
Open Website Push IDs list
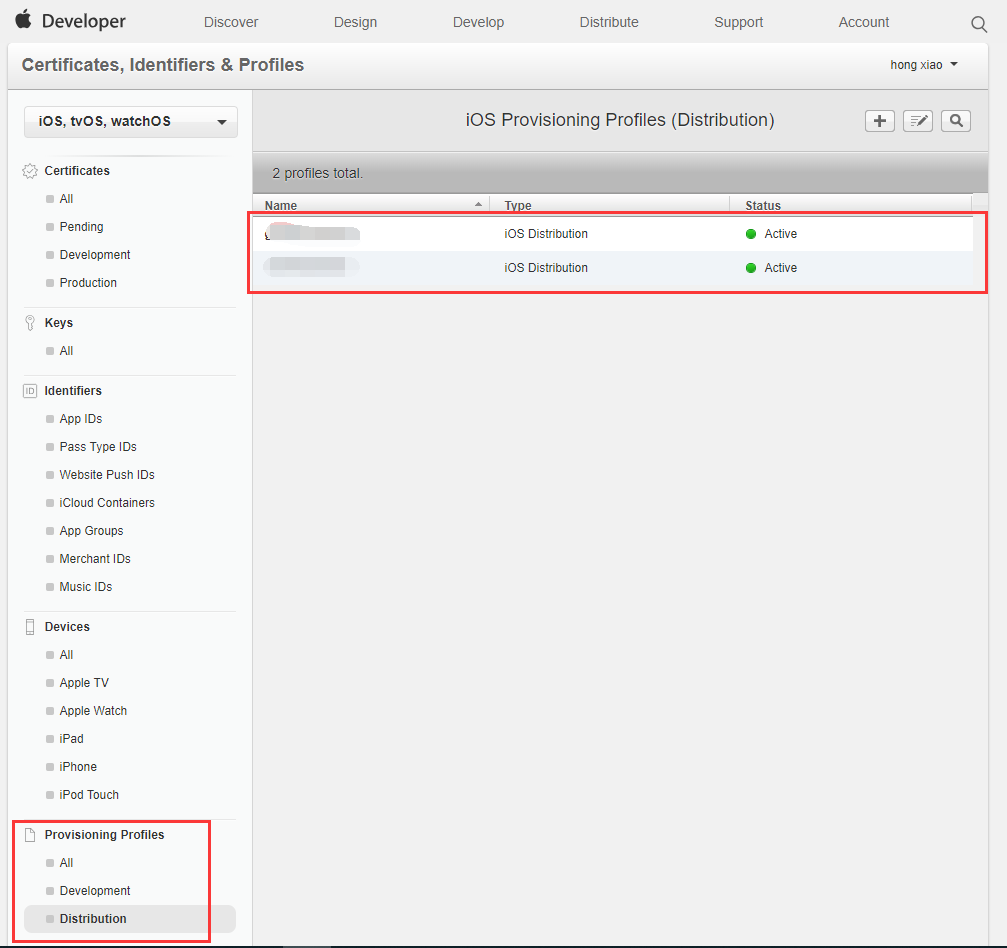[x=107, y=475]
